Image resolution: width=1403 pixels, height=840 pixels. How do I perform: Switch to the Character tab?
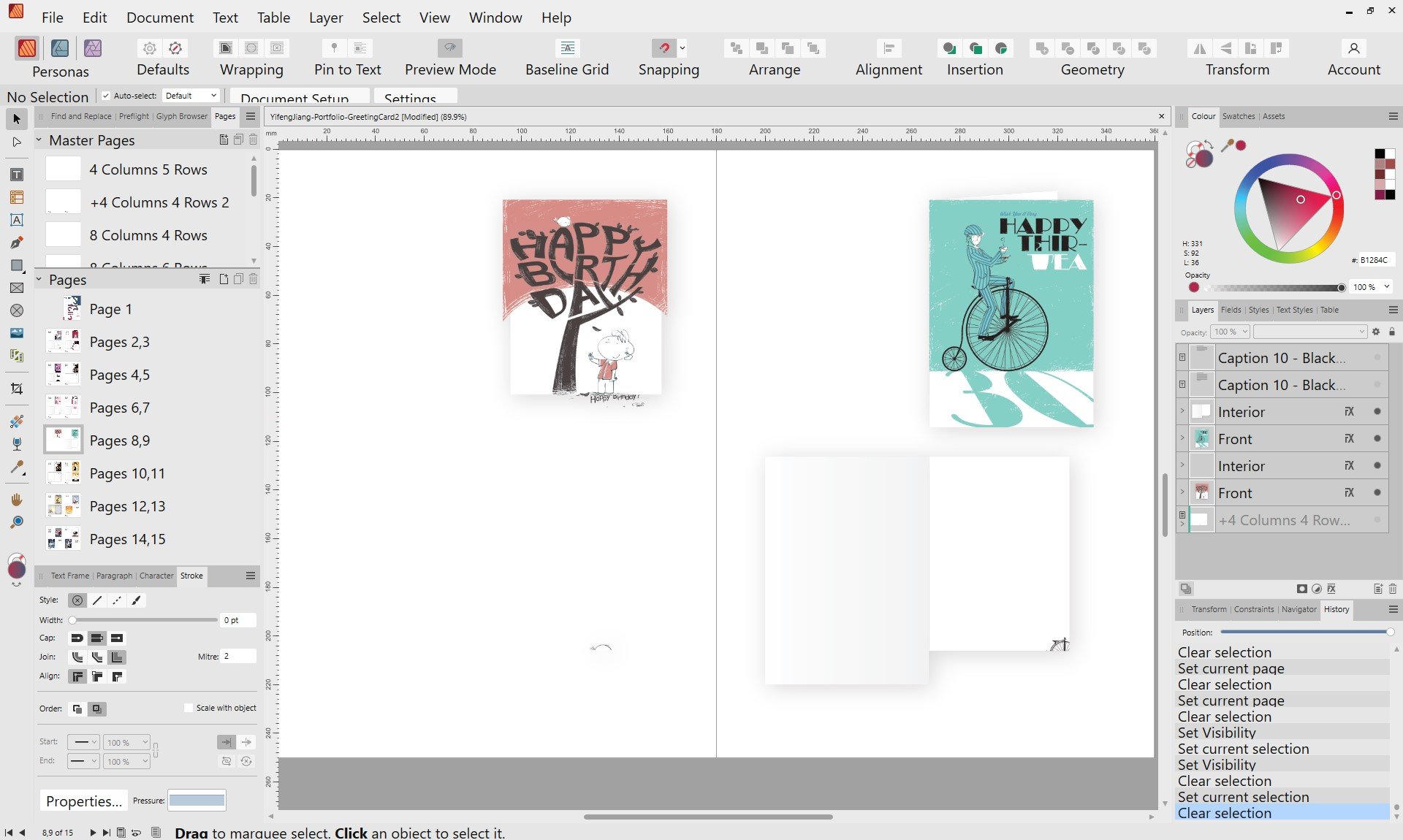tap(156, 576)
